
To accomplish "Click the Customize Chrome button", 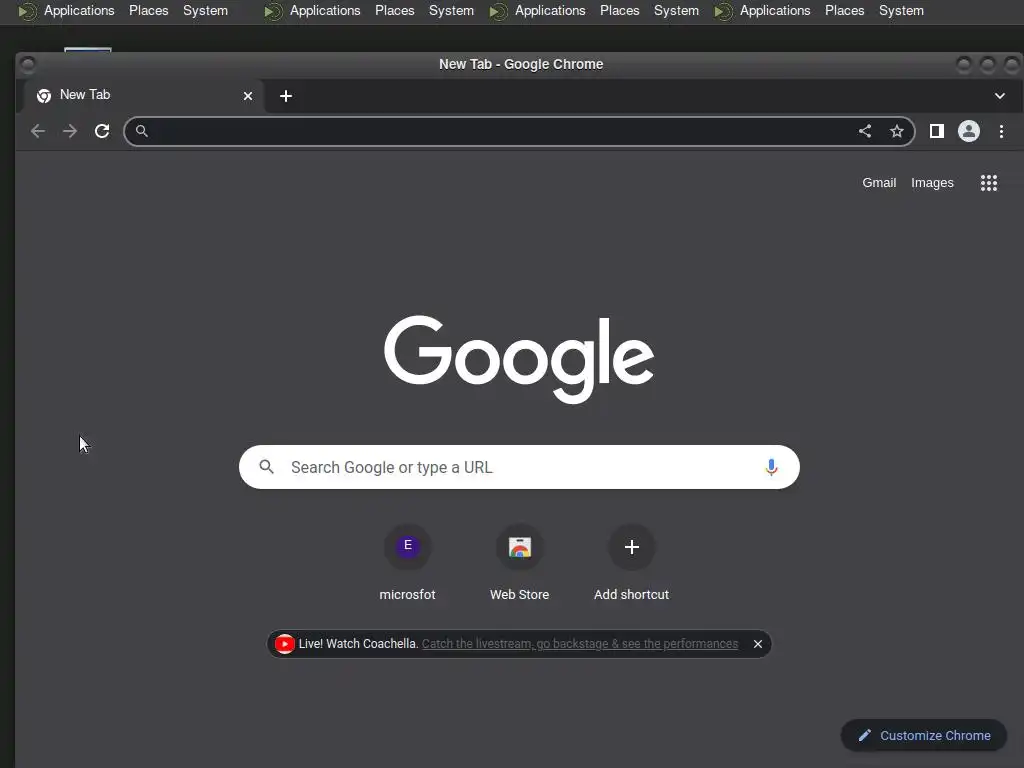I will (x=923, y=735).
